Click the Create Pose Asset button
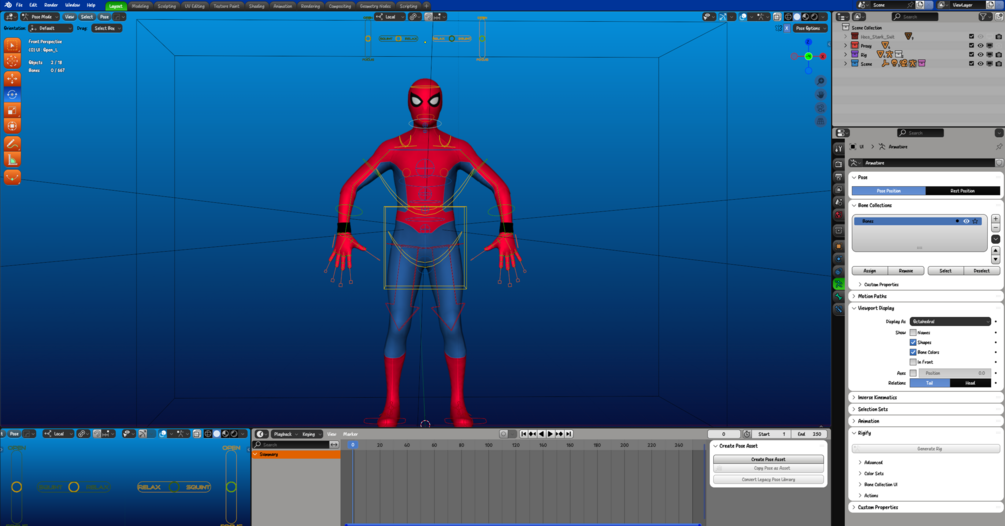 768,459
